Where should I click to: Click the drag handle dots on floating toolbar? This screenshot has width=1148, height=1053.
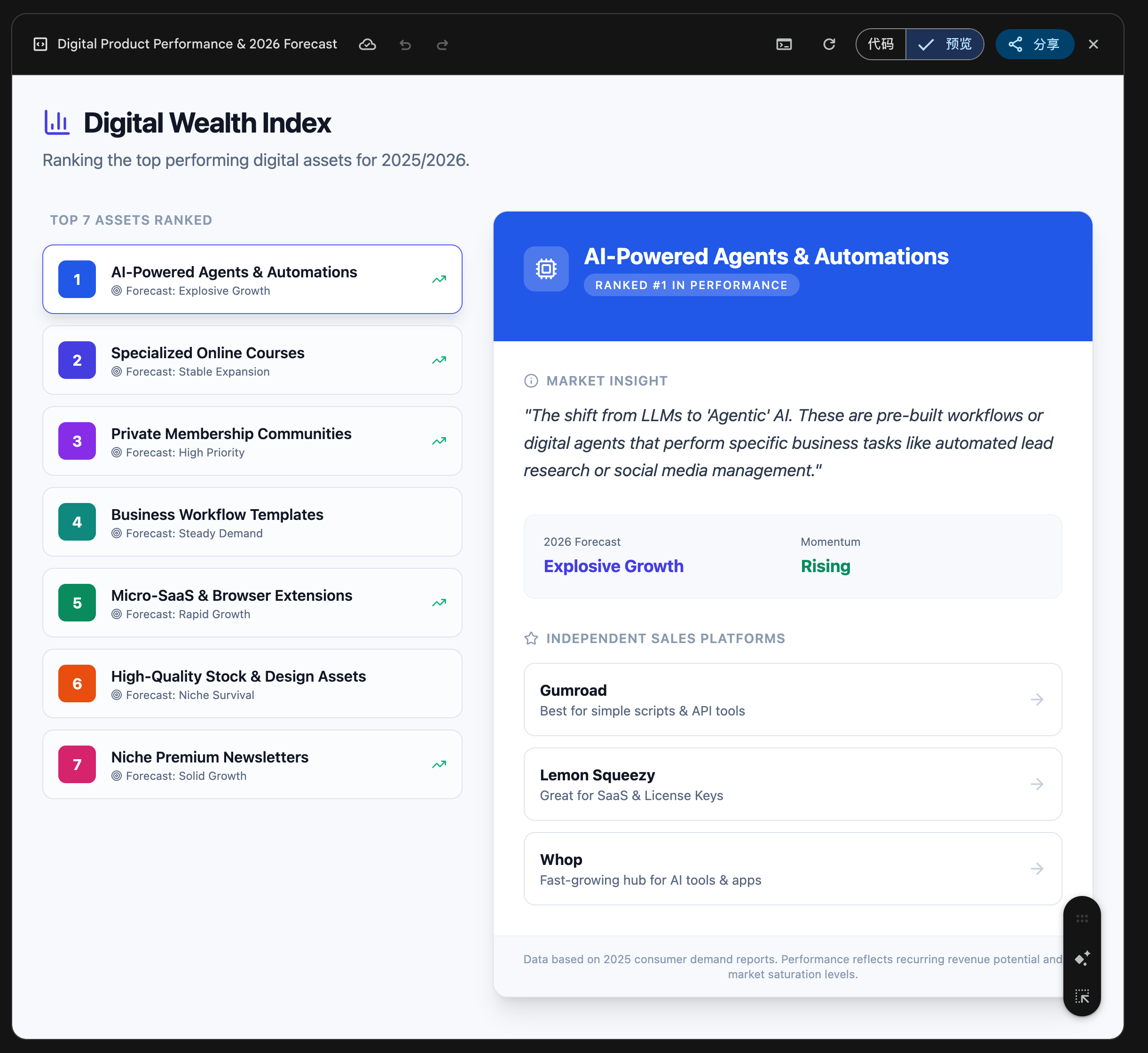click(1082, 919)
